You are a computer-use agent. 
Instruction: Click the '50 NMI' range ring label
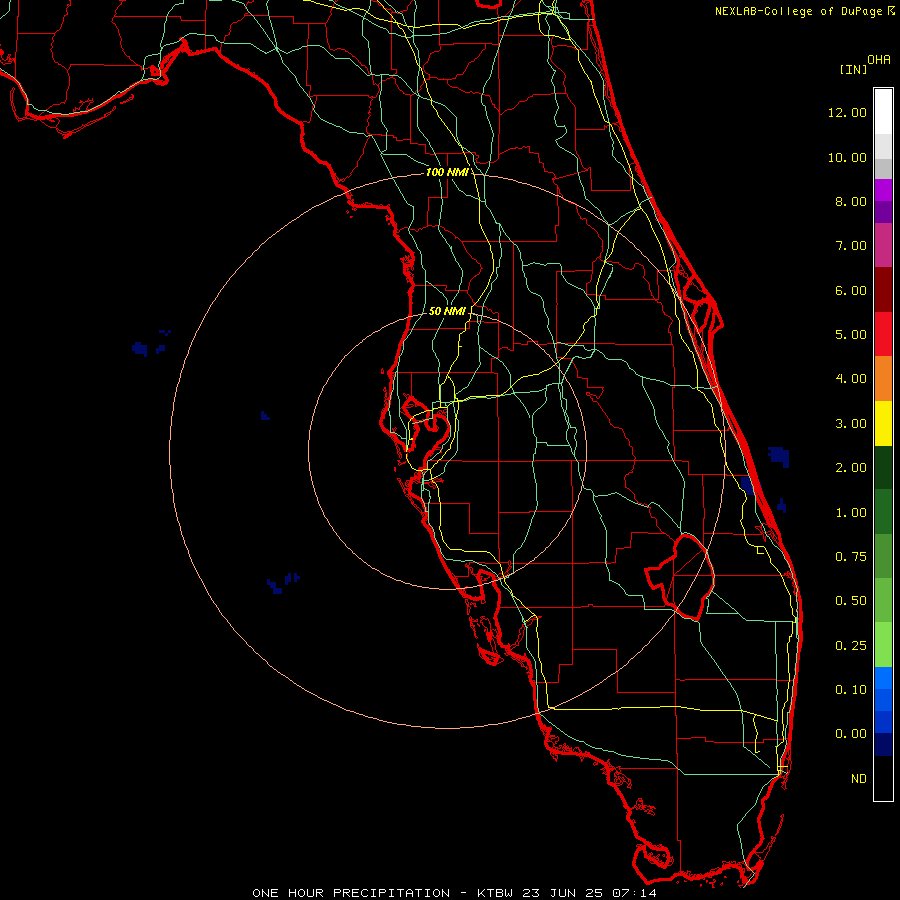click(x=447, y=311)
